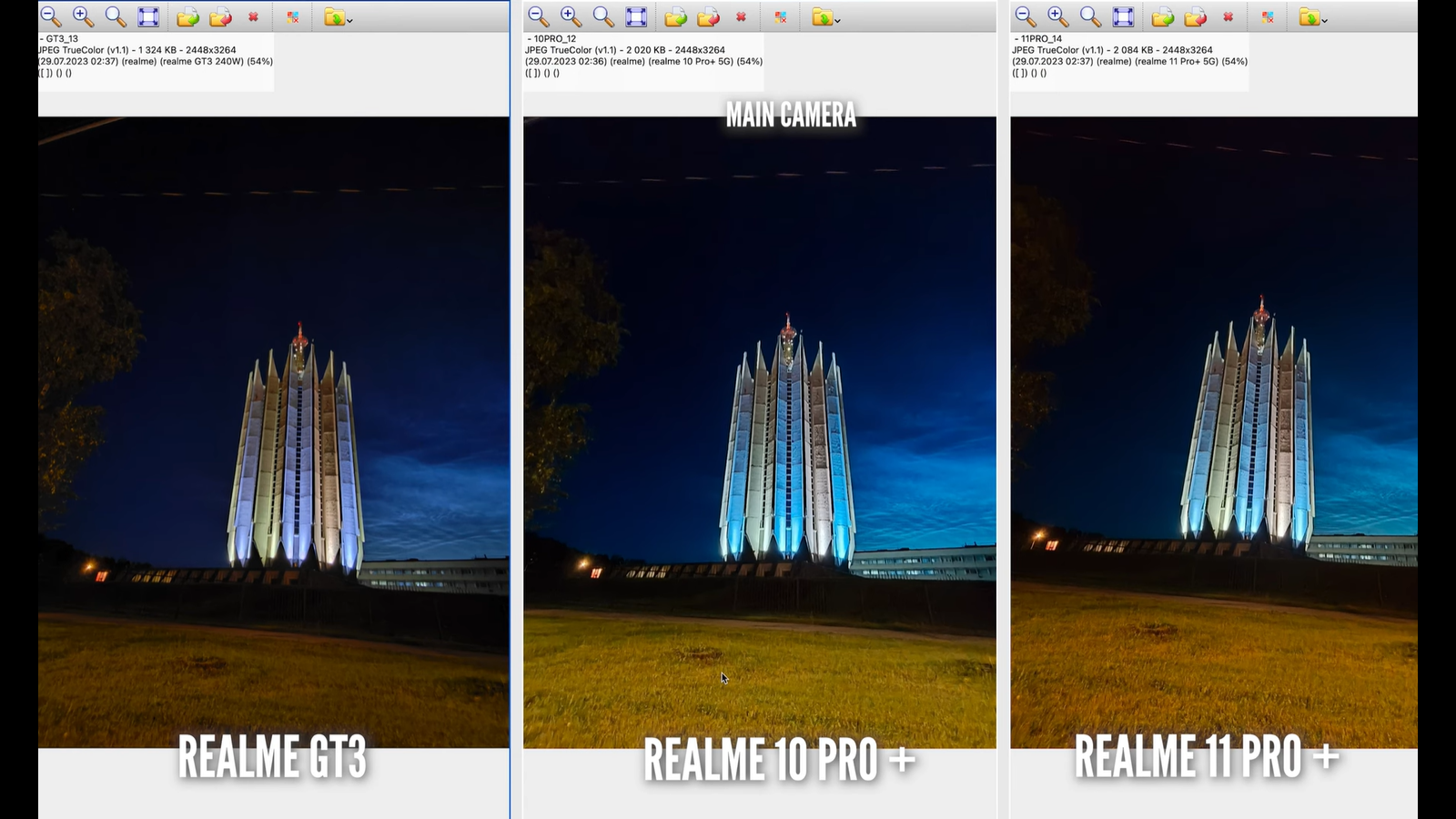Zoom out in the 10PRO_12 pane
Screen dimensions: 1456x819
pyautogui.click(x=539, y=17)
